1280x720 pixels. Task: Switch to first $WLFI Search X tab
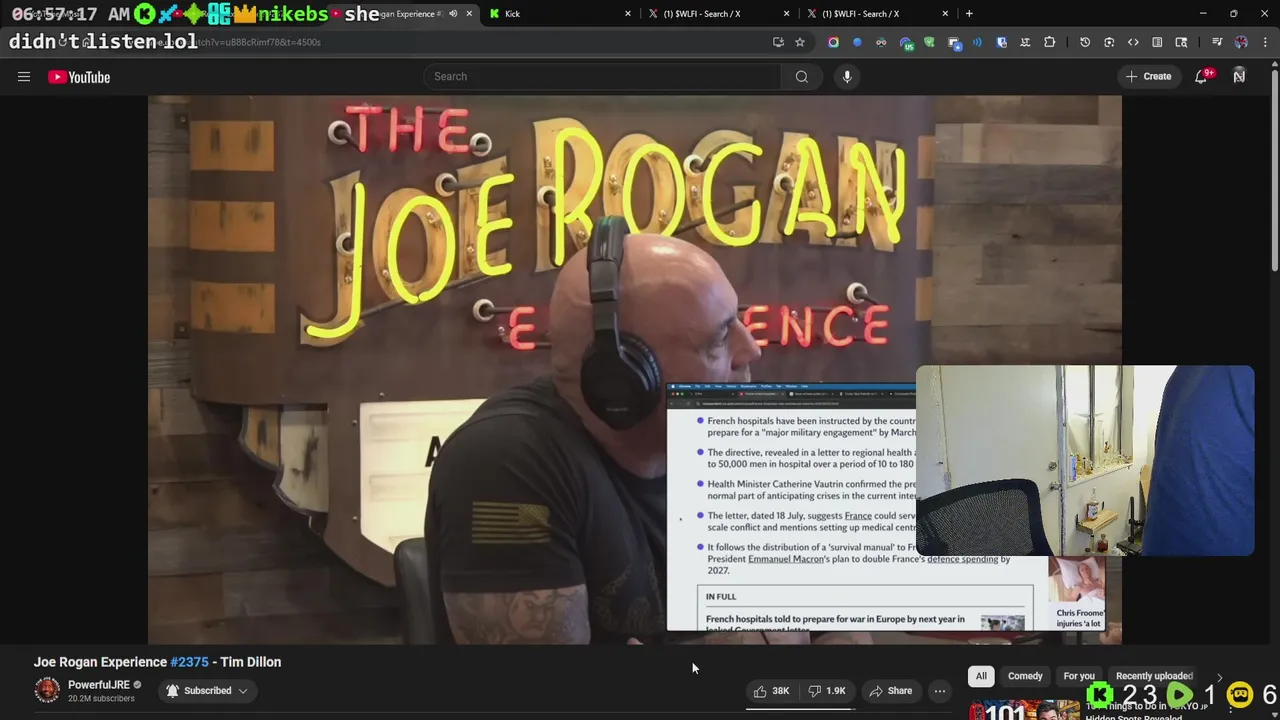coord(718,14)
